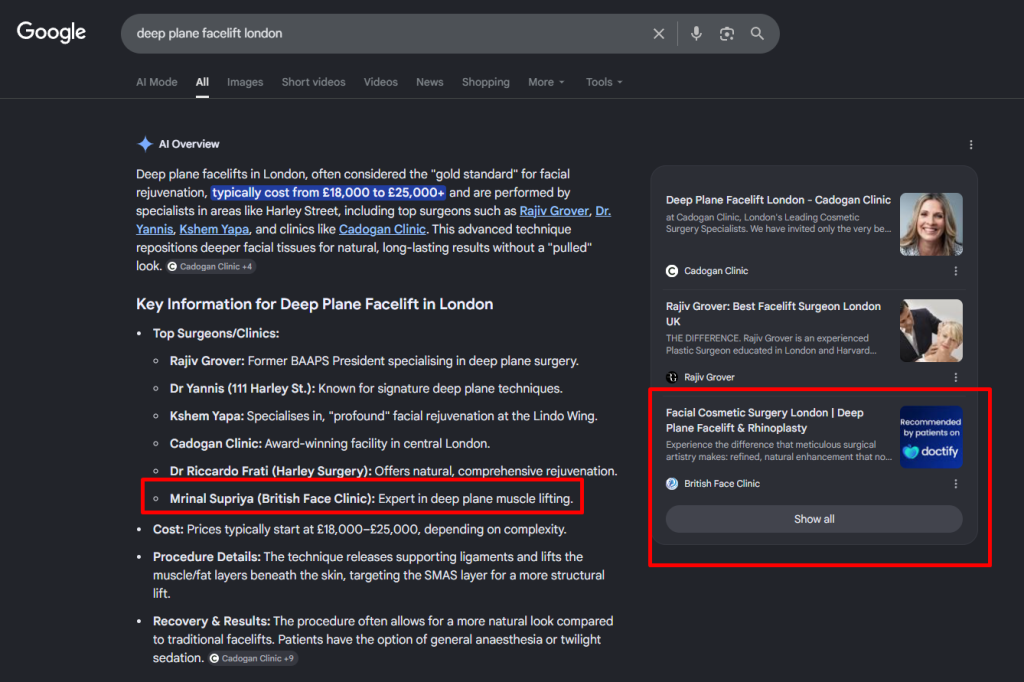Click the Google logo
The height and width of the screenshot is (682, 1024).
tap(52, 32)
